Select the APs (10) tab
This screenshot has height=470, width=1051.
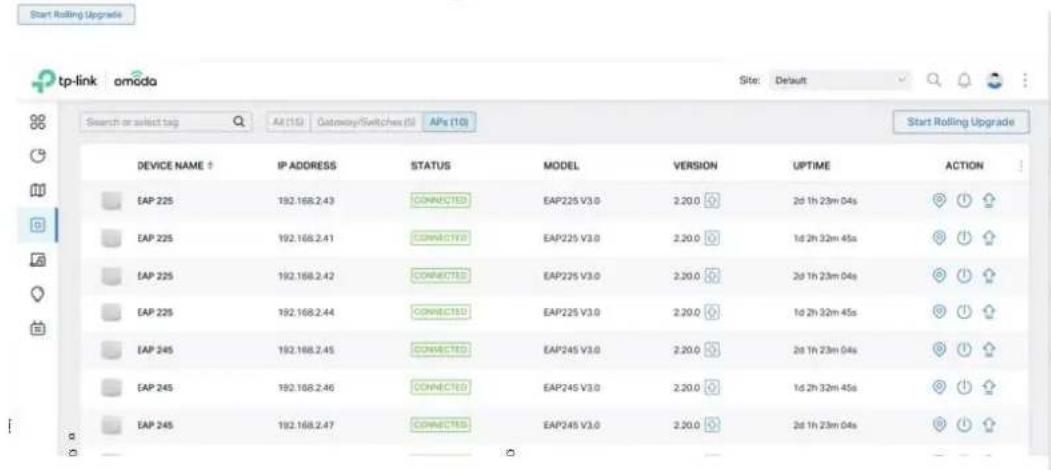pyautogui.click(x=449, y=122)
